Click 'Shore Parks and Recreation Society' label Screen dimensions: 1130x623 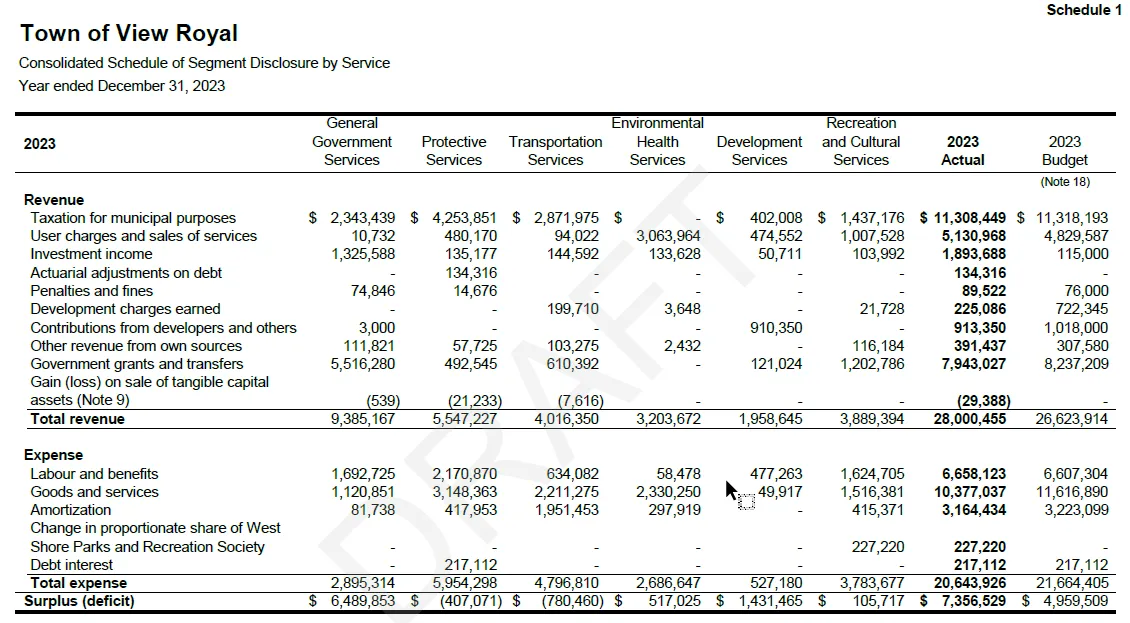tap(148, 547)
